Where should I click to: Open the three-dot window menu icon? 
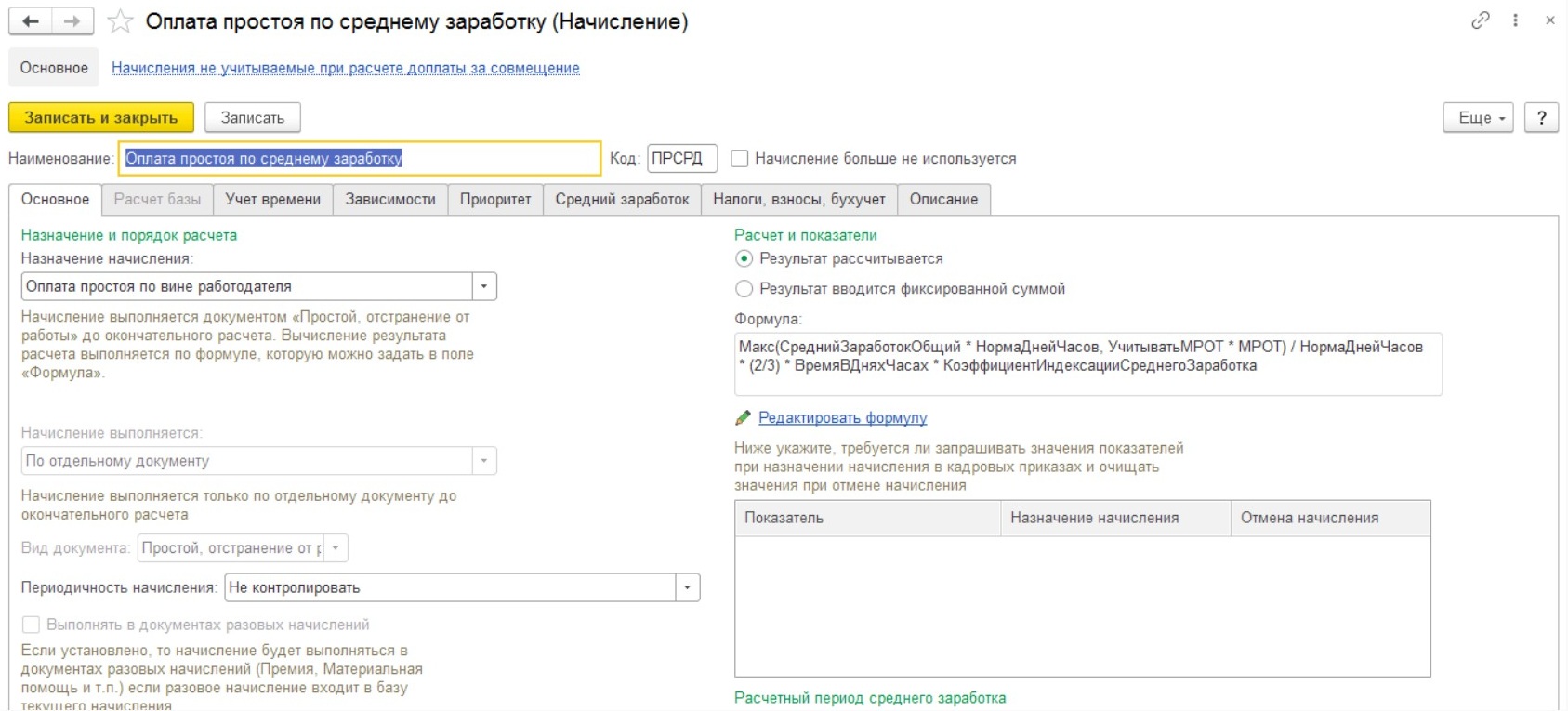1515,20
